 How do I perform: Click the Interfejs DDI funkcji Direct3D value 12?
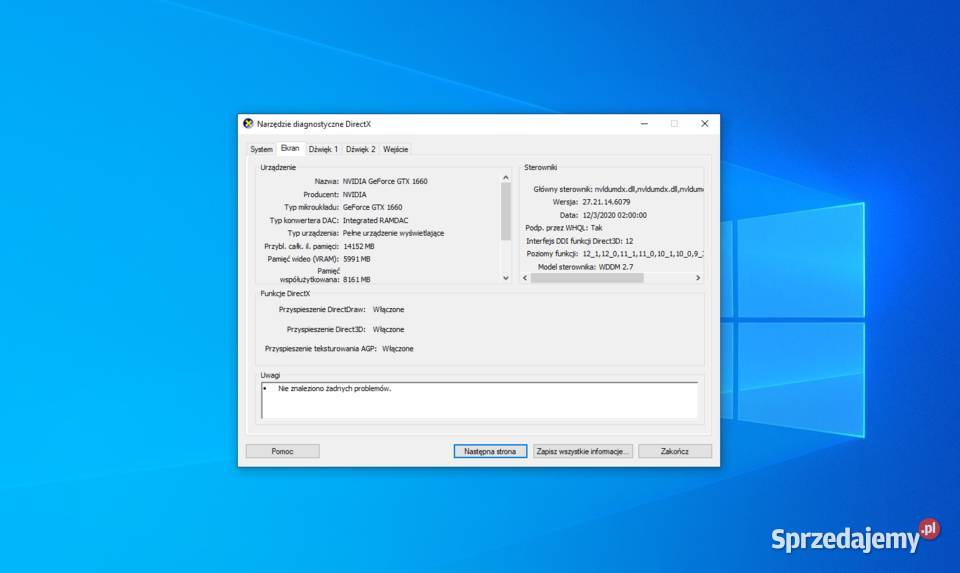click(629, 241)
